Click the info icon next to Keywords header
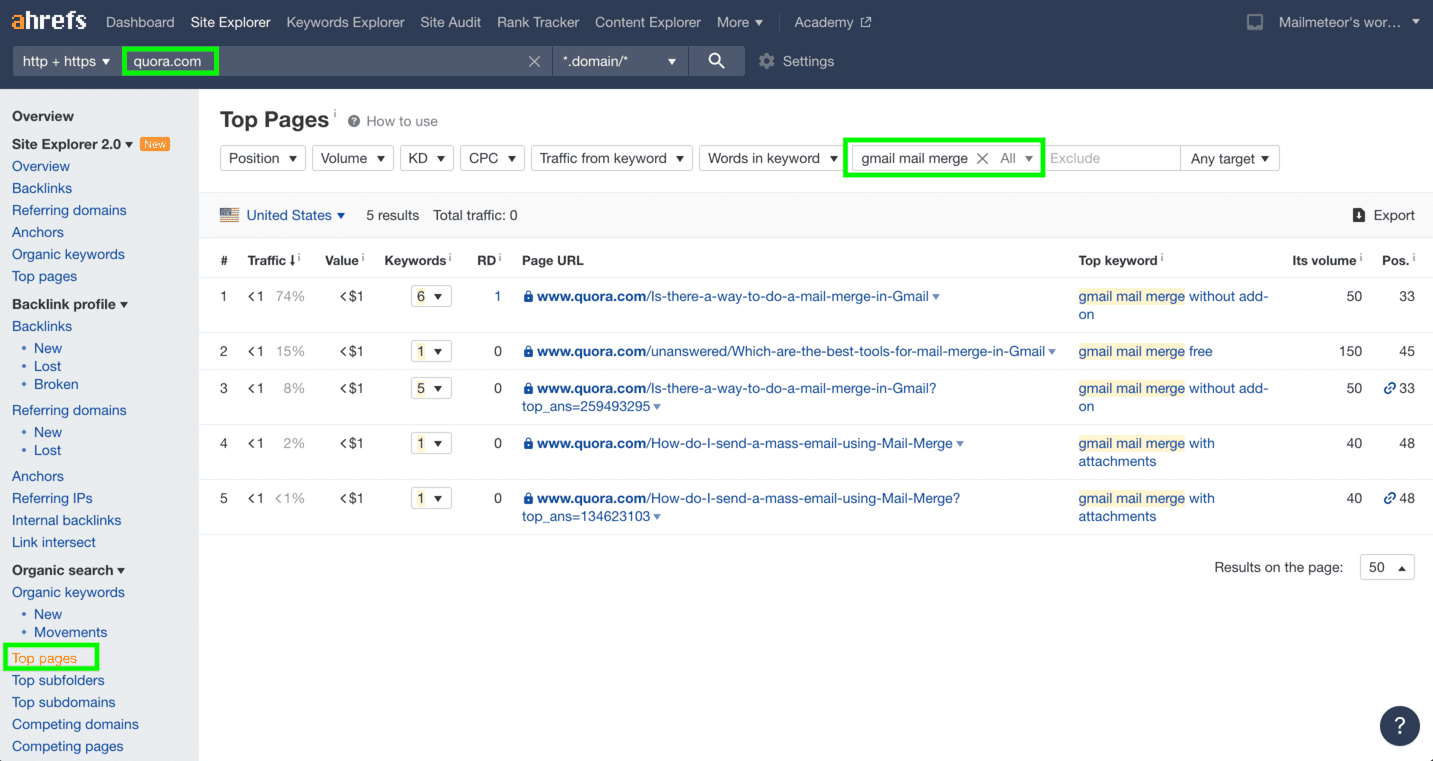The image size is (1433, 761). pos(452,258)
